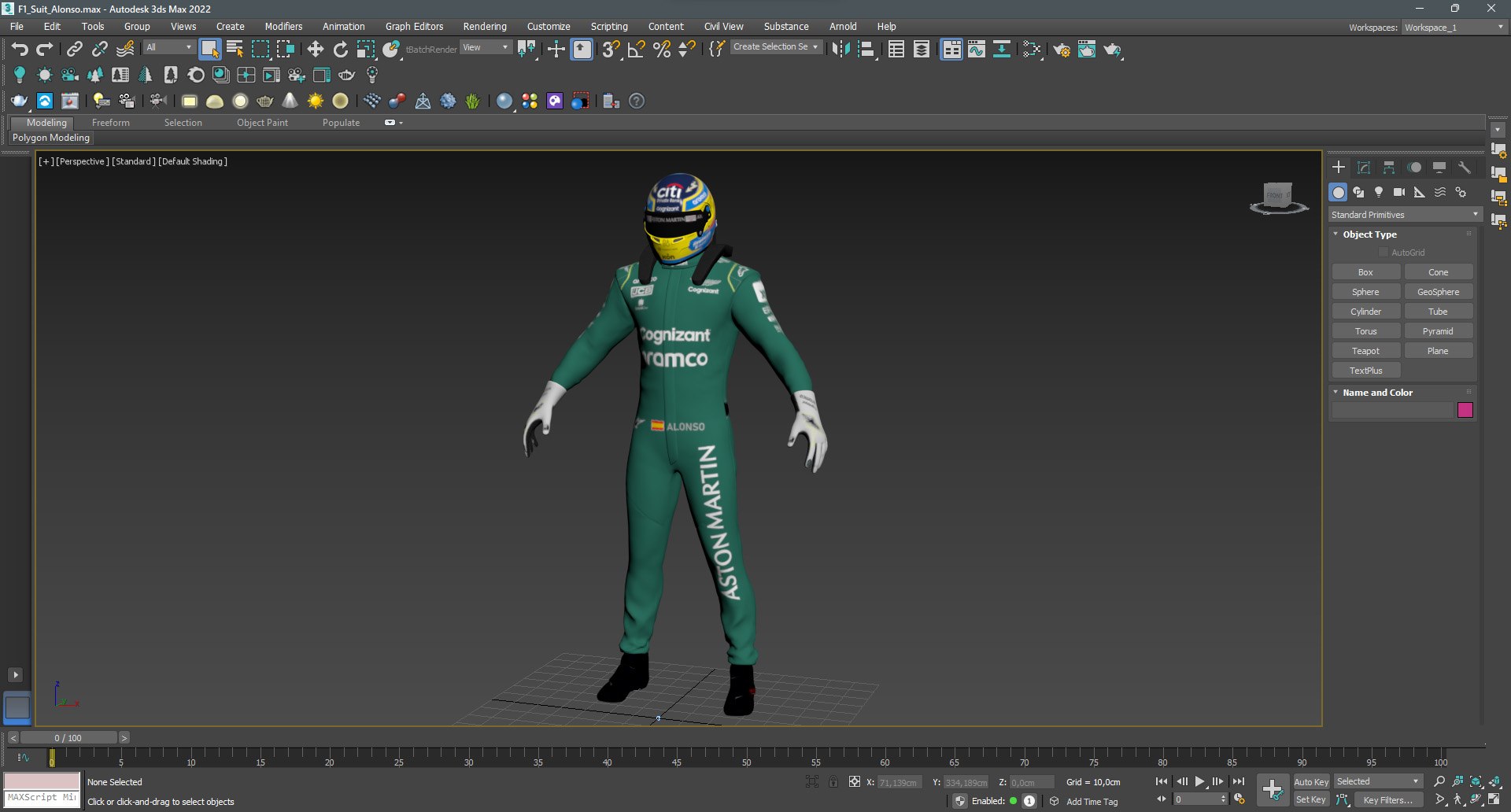Open the reference coordinate View dropdown
Viewport: 1511px width, 812px height.
pos(485,47)
